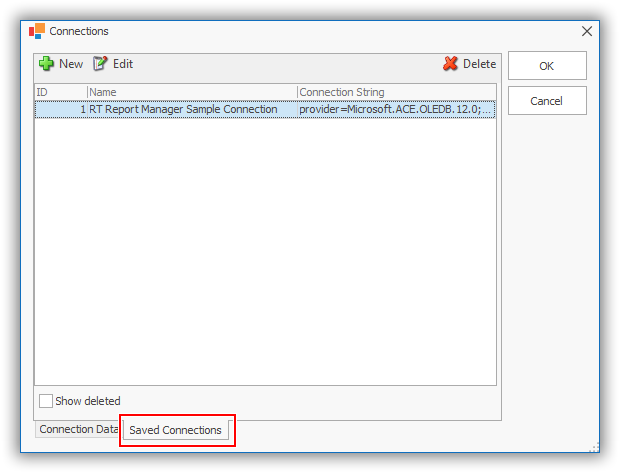Click the provider=Microsoft.ACE.OLEDB connection string cell
This screenshot has height=473, width=620.
pos(395,109)
